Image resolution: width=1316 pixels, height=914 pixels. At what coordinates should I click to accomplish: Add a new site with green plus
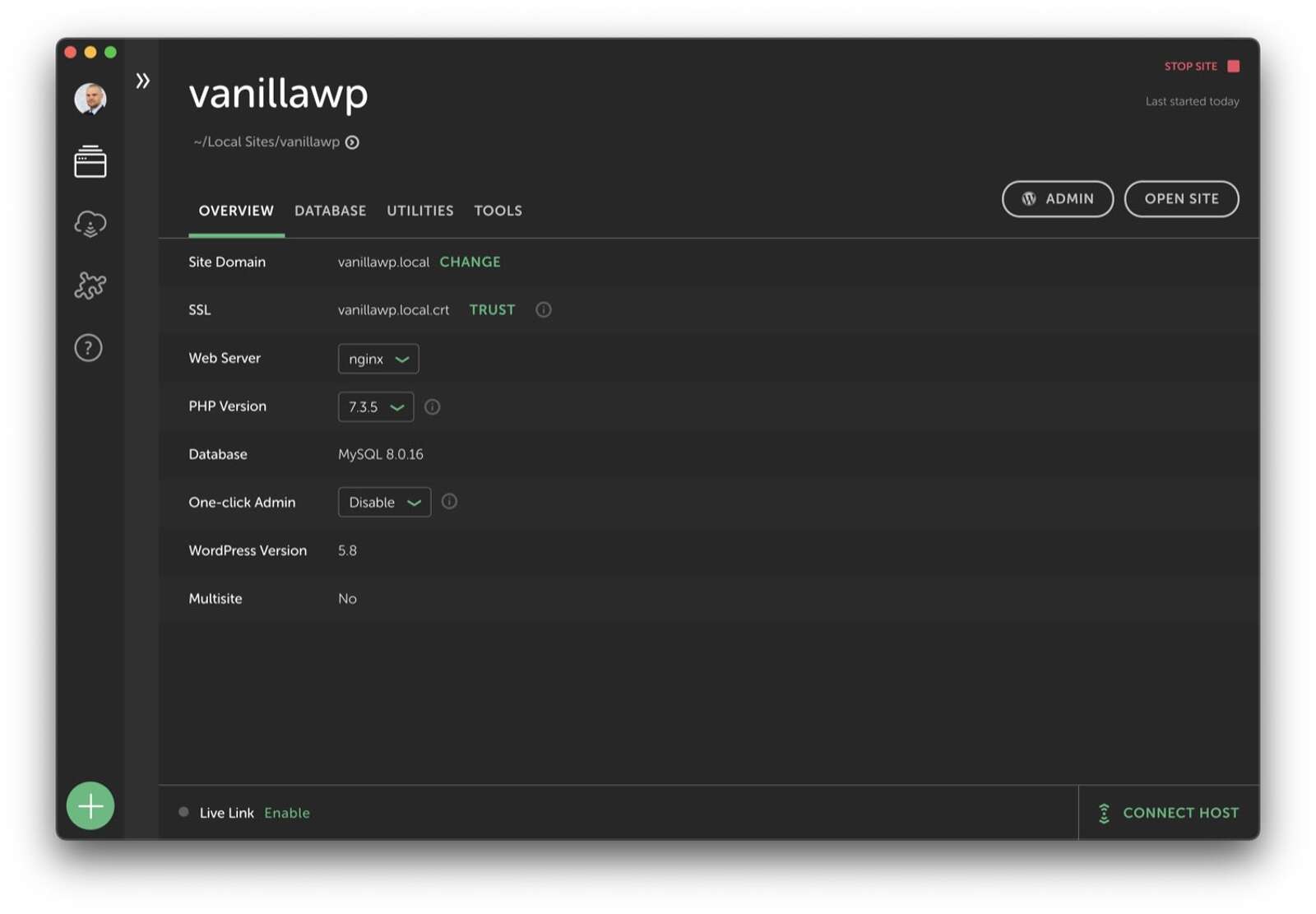90,805
